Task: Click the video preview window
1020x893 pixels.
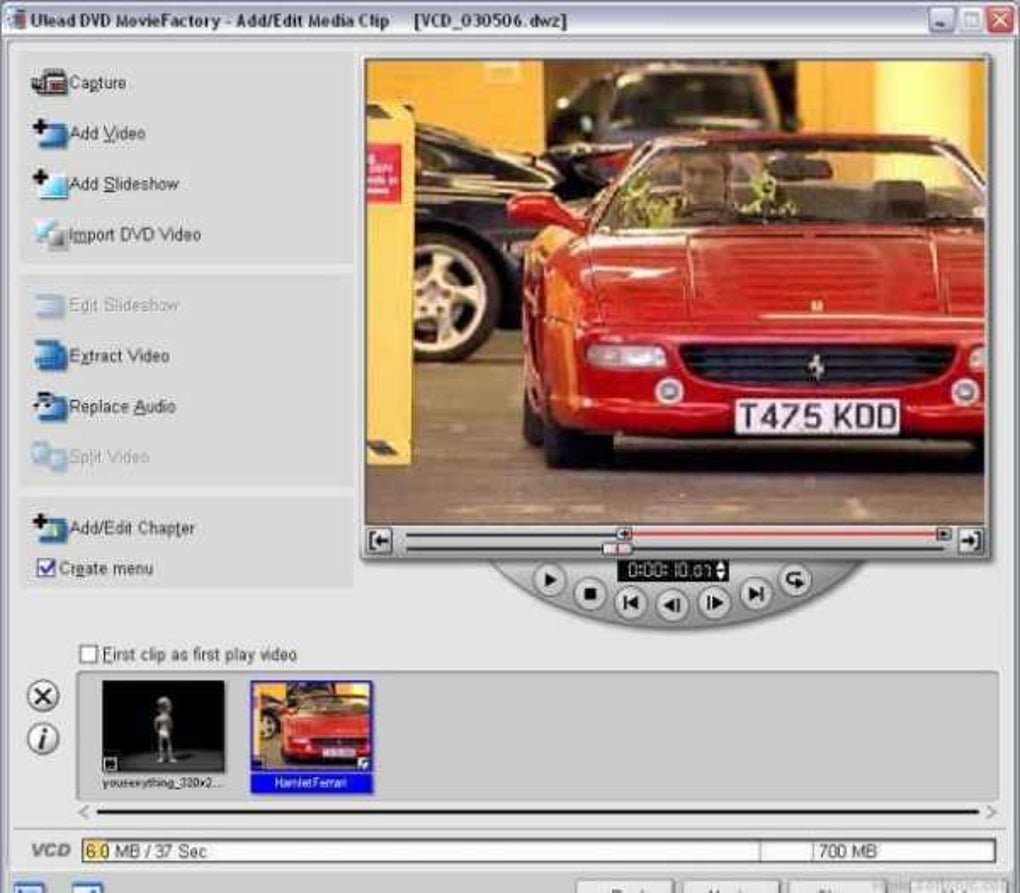Action: 675,291
